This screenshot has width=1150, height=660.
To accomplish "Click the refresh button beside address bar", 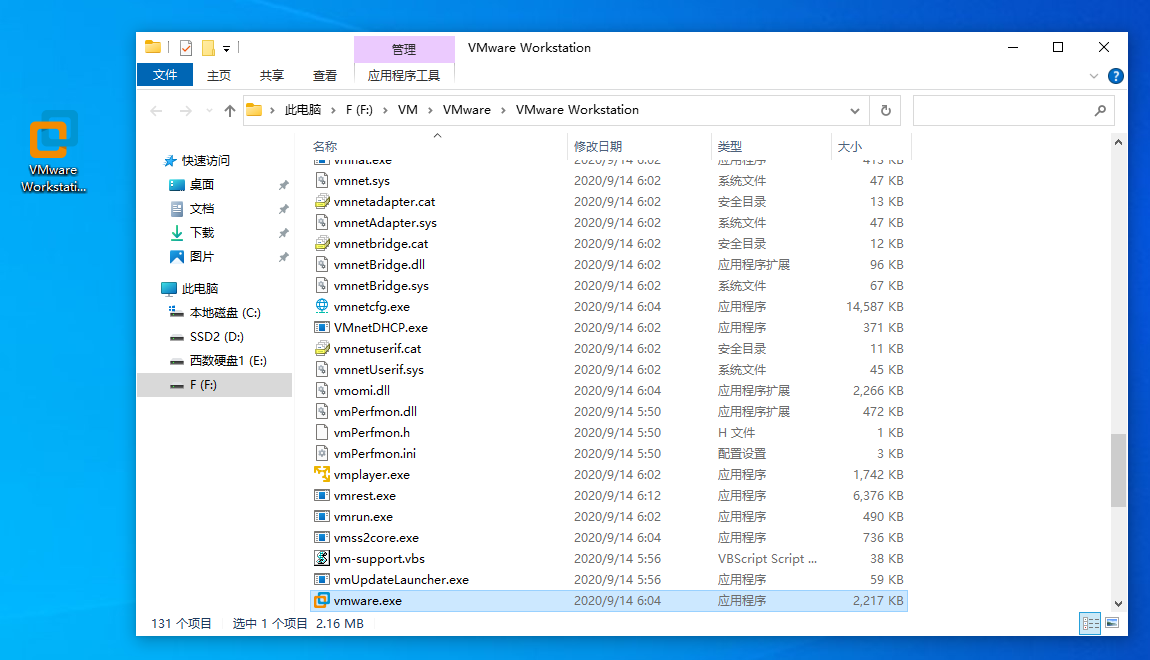I will click(885, 111).
